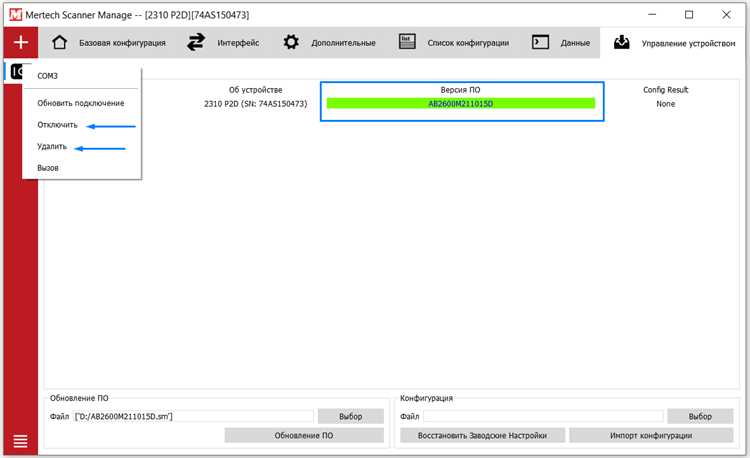The height and width of the screenshot is (458, 750).
Task: Select the connected scanner device icon in sidebar
Action: point(17,72)
